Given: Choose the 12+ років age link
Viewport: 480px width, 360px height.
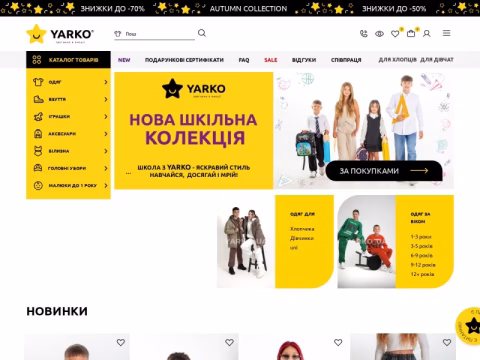Looking at the screenshot, I should coord(422,274).
